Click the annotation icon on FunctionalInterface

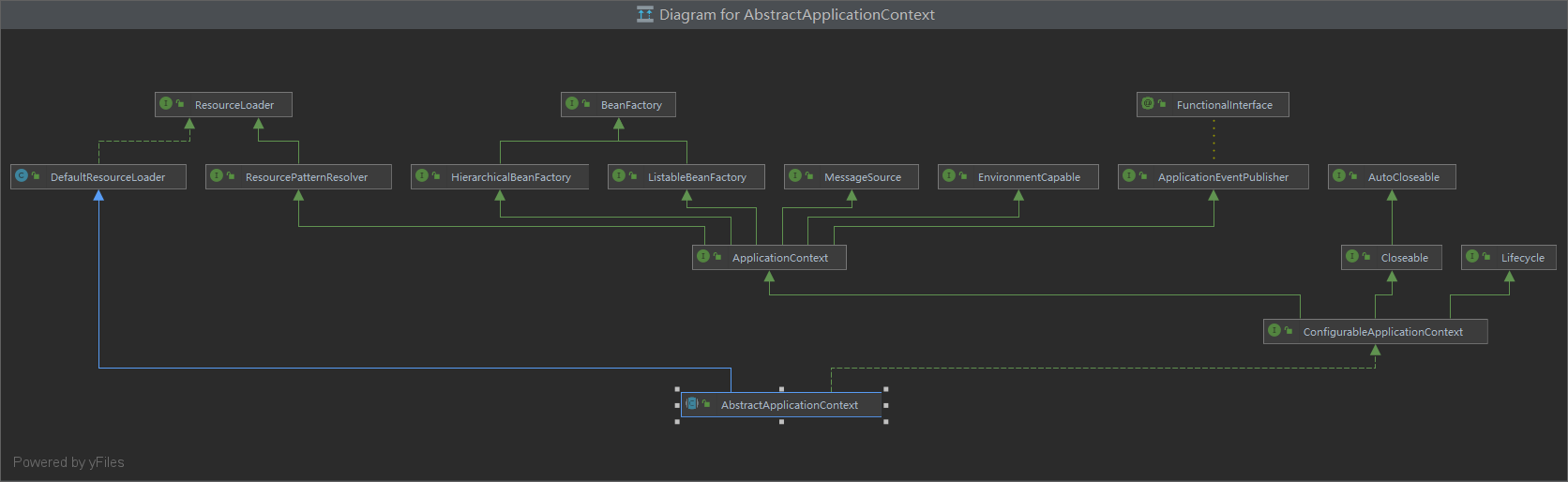1148,103
